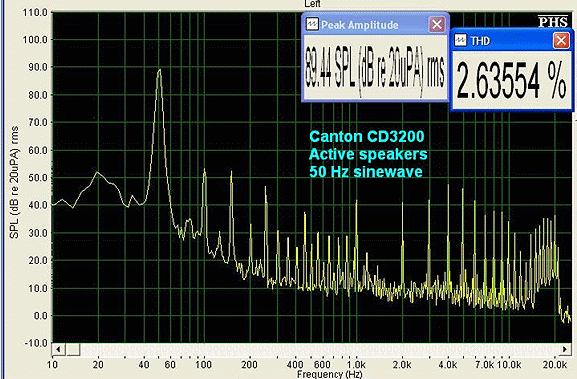Click the -10.0 y-axis label
This screenshot has width=577, height=379.
pyautogui.click(x=36, y=343)
